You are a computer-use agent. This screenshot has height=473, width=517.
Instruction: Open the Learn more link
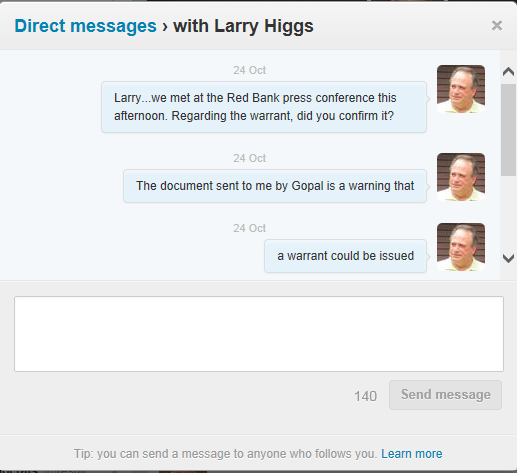412,454
